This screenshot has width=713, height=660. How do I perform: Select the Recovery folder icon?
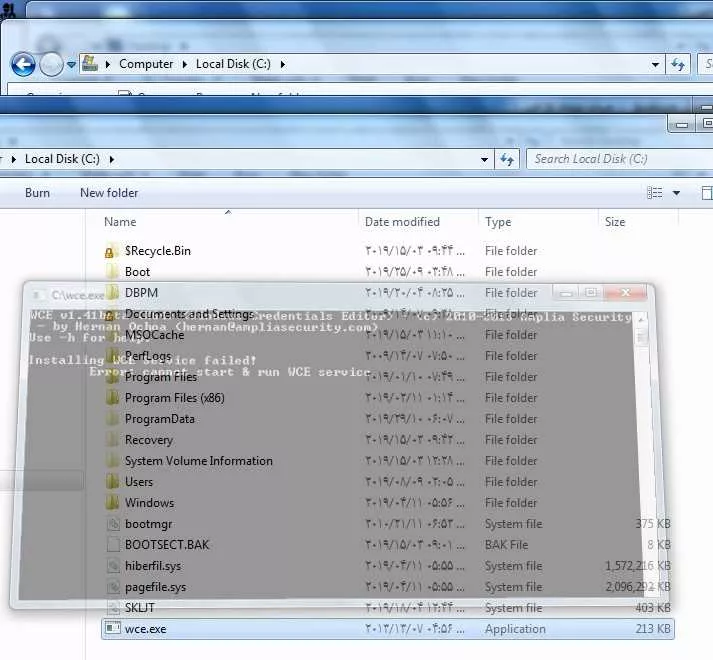click(x=112, y=440)
